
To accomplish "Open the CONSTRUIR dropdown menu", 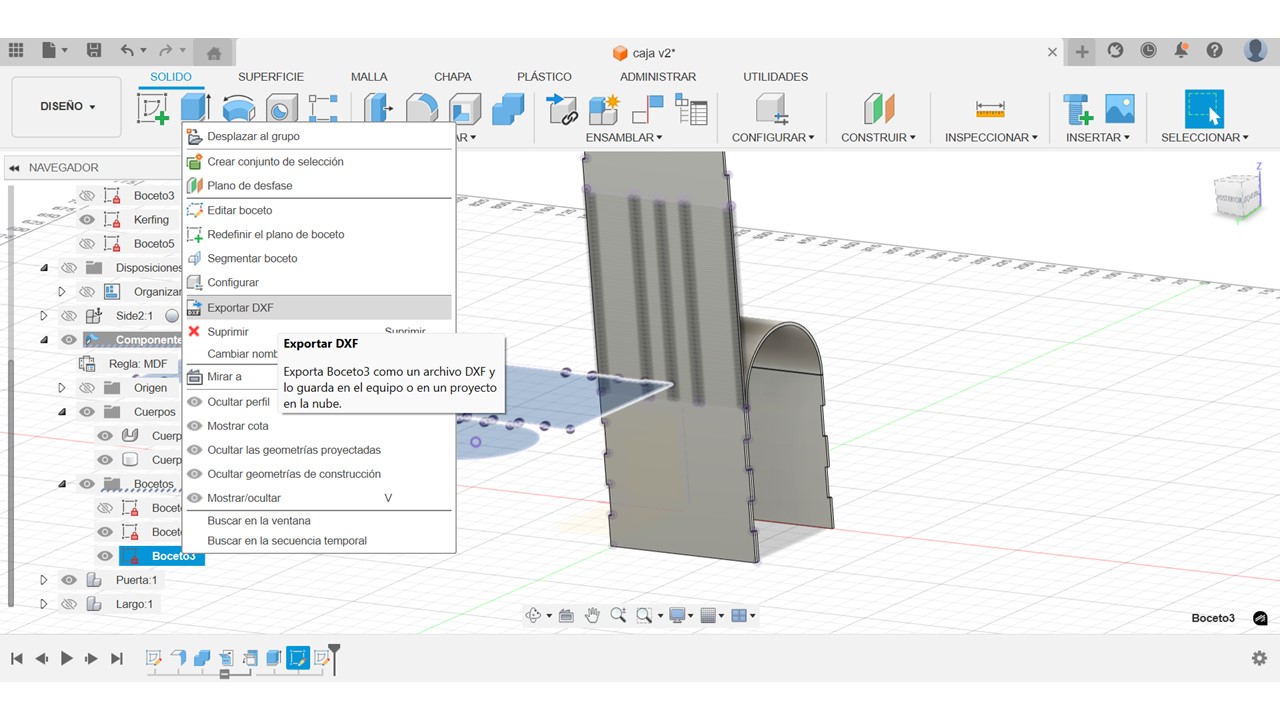I will click(x=877, y=137).
